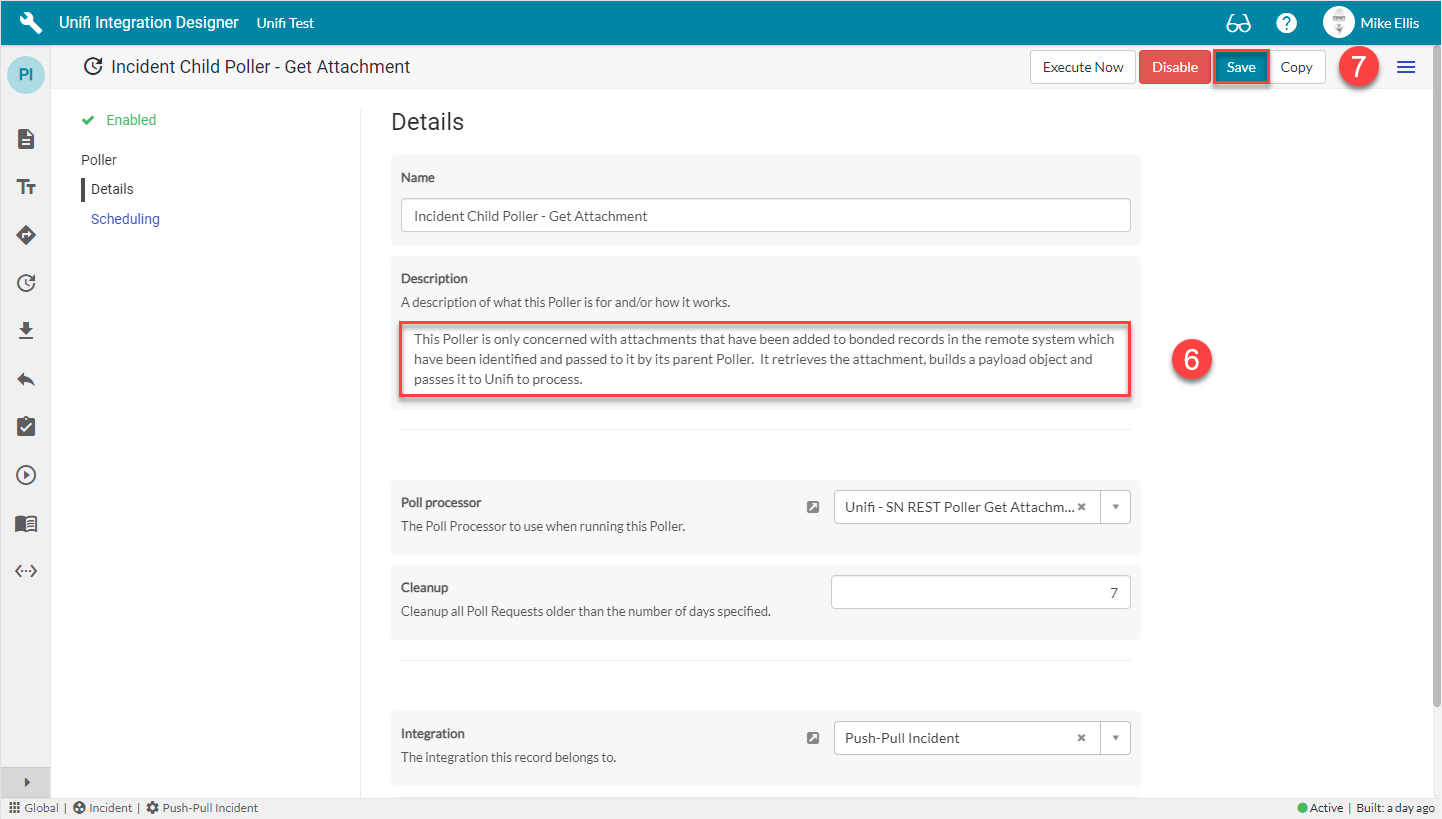Open the Poll processor dropdown

[x=1114, y=507]
